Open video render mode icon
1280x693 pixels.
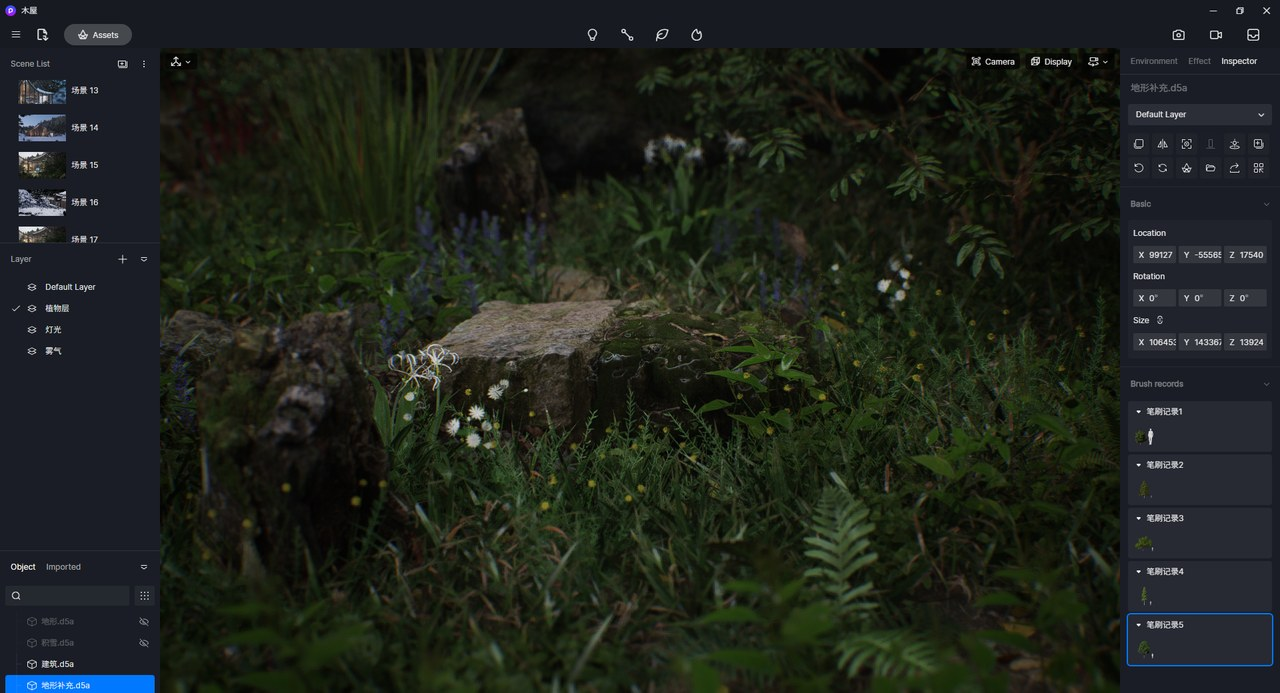pos(1216,35)
